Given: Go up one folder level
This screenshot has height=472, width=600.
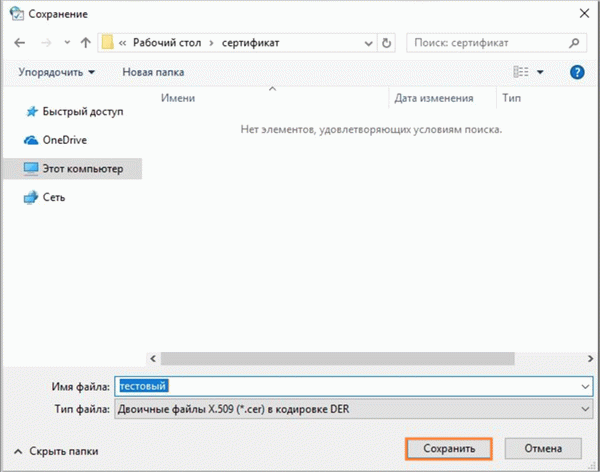Looking at the screenshot, I should 86,42.
